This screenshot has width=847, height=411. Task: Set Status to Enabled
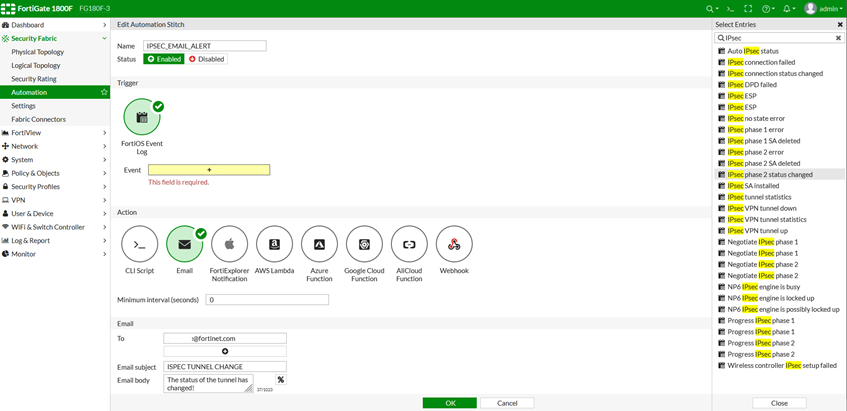pos(165,59)
